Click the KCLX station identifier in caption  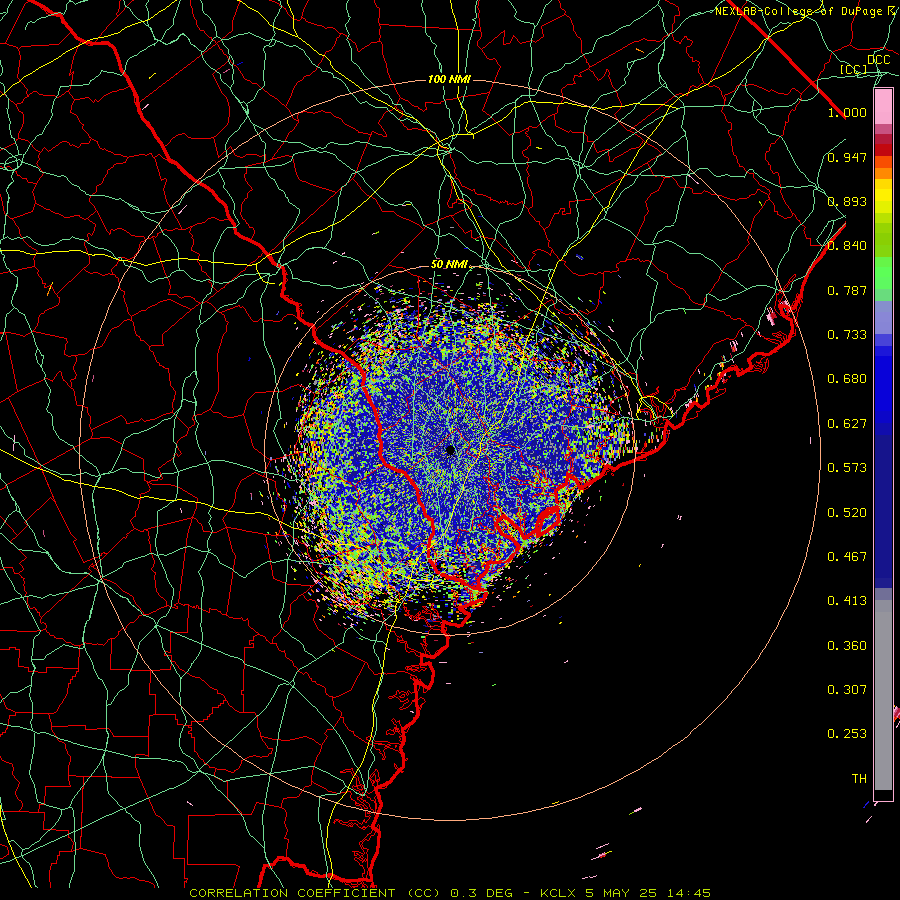pyautogui.click(x=558, y=893)
